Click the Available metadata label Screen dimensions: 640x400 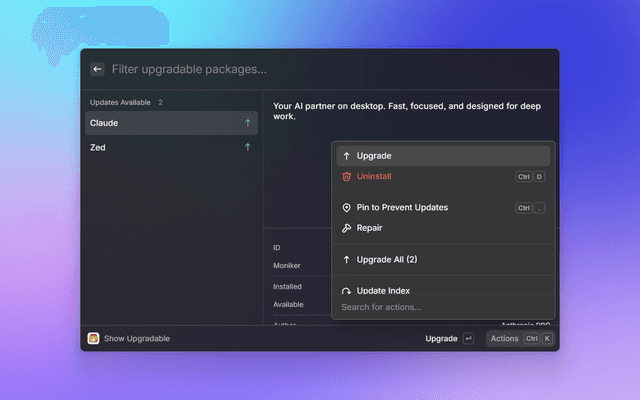click(x=288, y=304)
